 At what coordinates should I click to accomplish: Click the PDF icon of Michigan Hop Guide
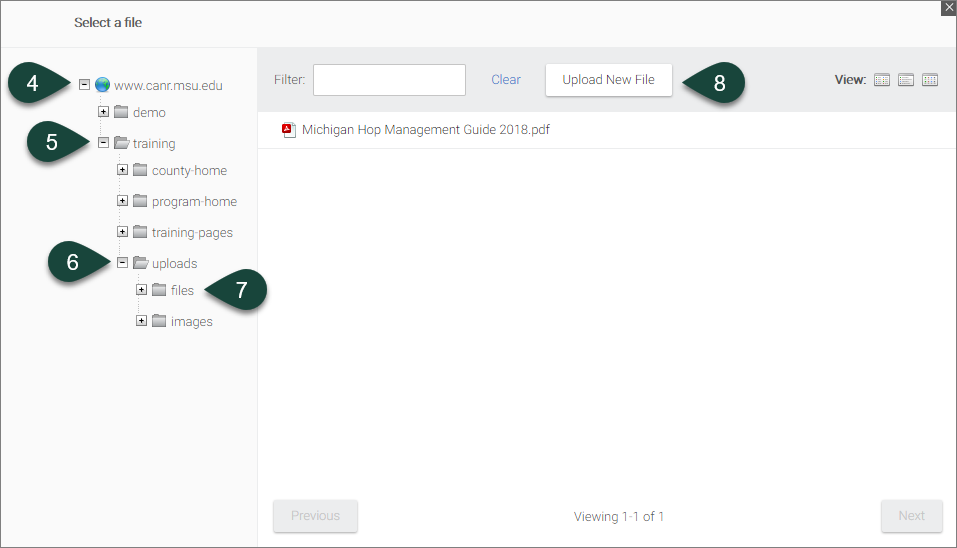pos(289,130)
